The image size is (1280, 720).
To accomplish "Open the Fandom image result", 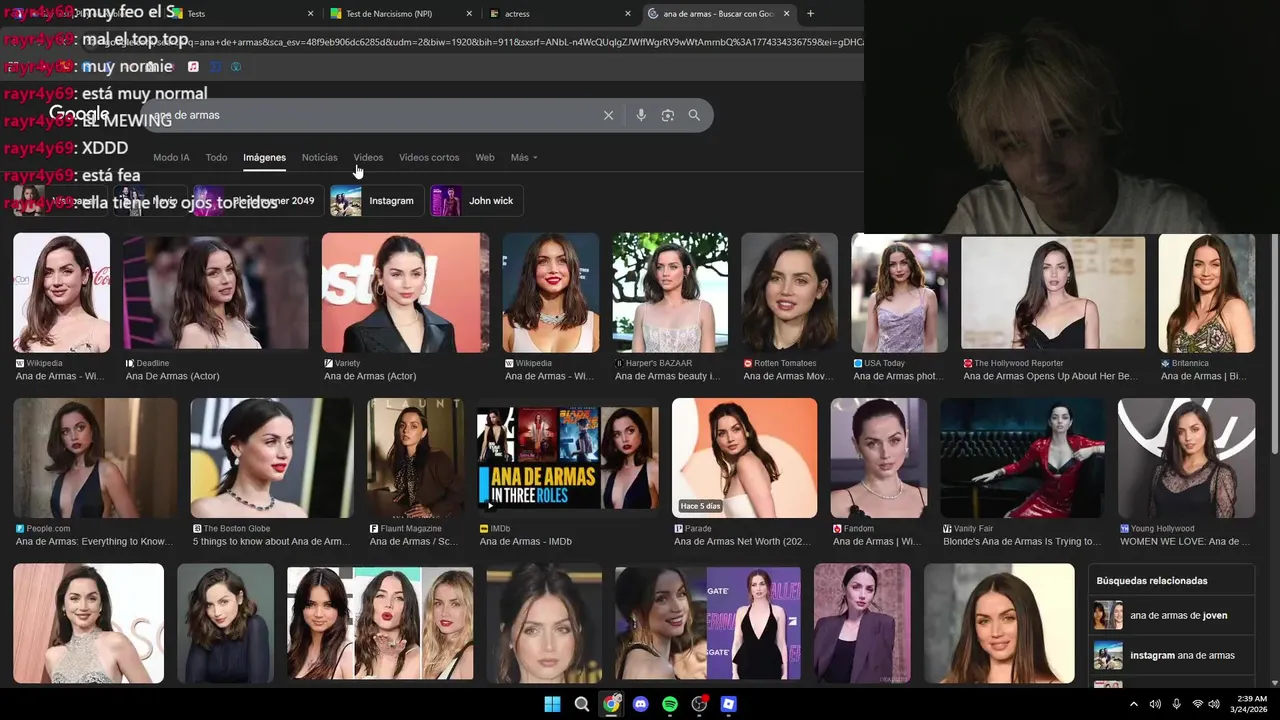I will [878, 458].
